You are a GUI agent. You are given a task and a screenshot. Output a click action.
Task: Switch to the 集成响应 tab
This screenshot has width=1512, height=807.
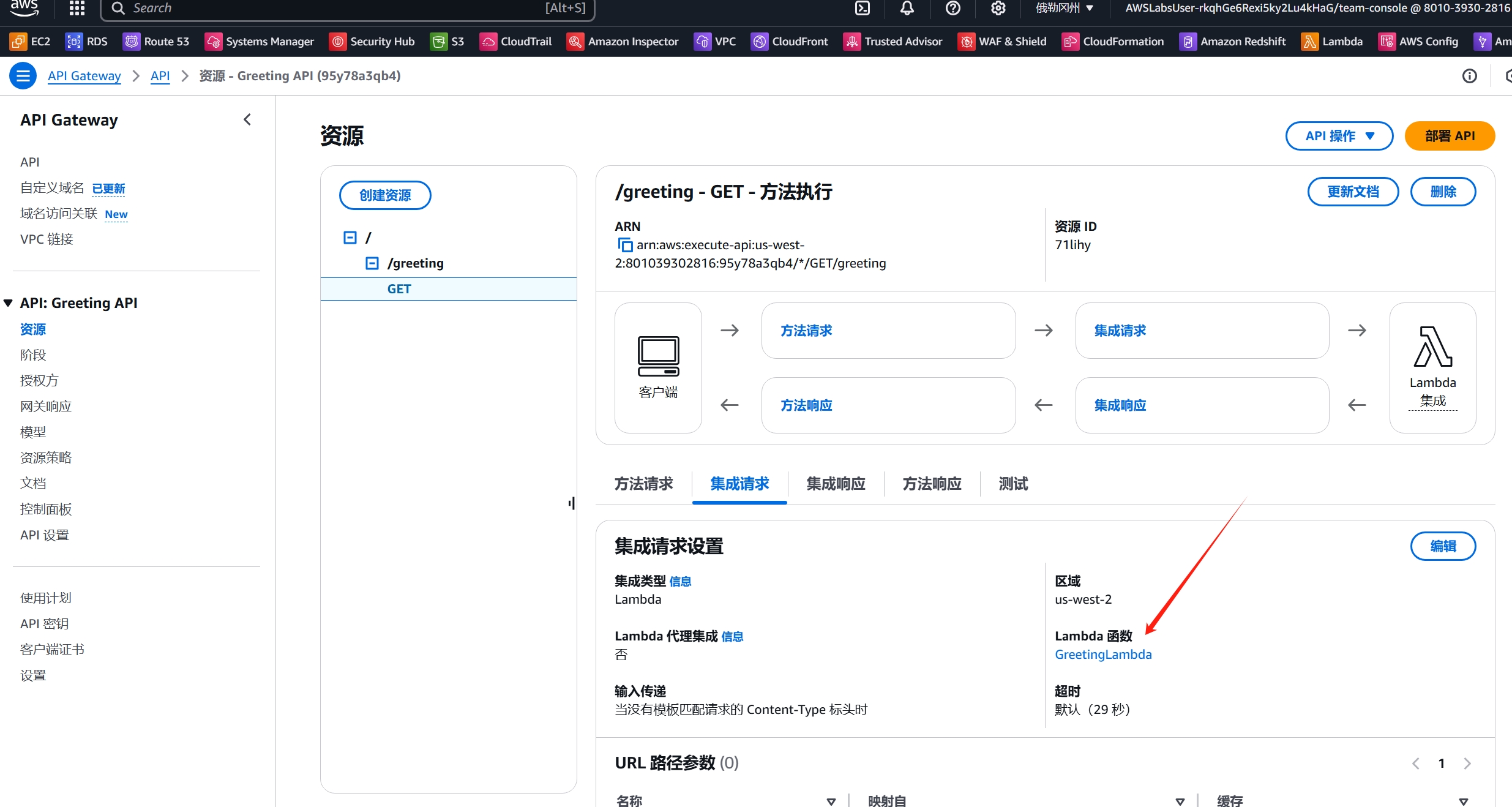tap(836, 484)
